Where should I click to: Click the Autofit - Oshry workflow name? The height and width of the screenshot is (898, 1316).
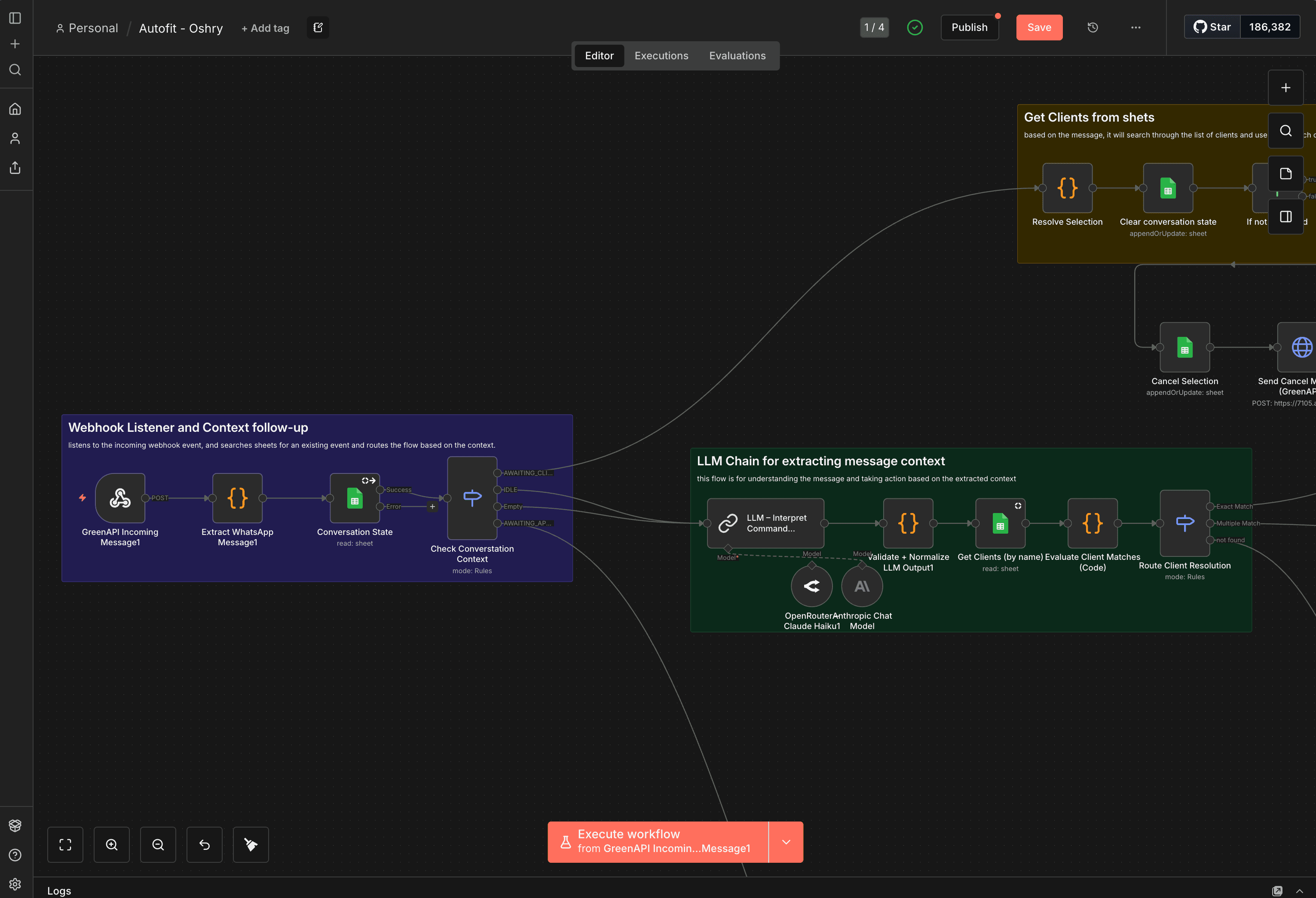click(181, 28)
